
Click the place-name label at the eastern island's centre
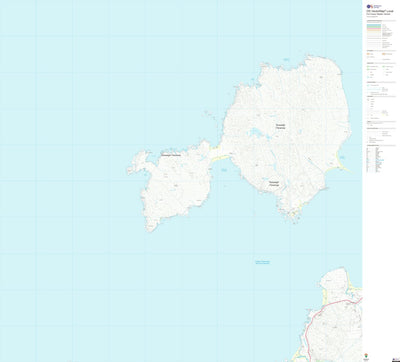pyautogui.click(x=281, y=126)
